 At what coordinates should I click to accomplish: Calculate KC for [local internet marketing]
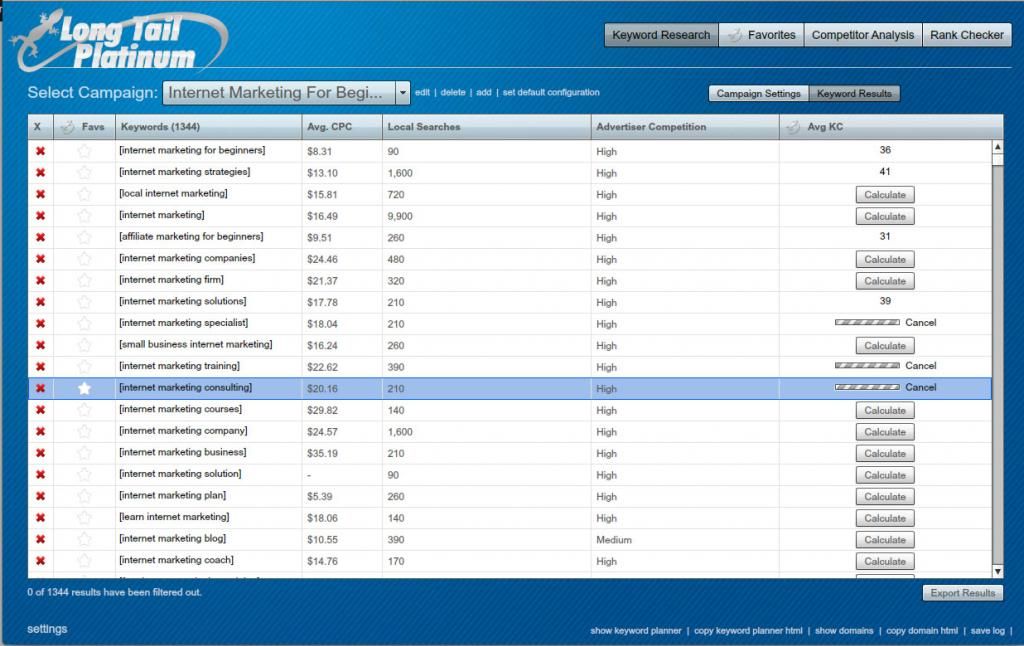(x=885, y=195)
